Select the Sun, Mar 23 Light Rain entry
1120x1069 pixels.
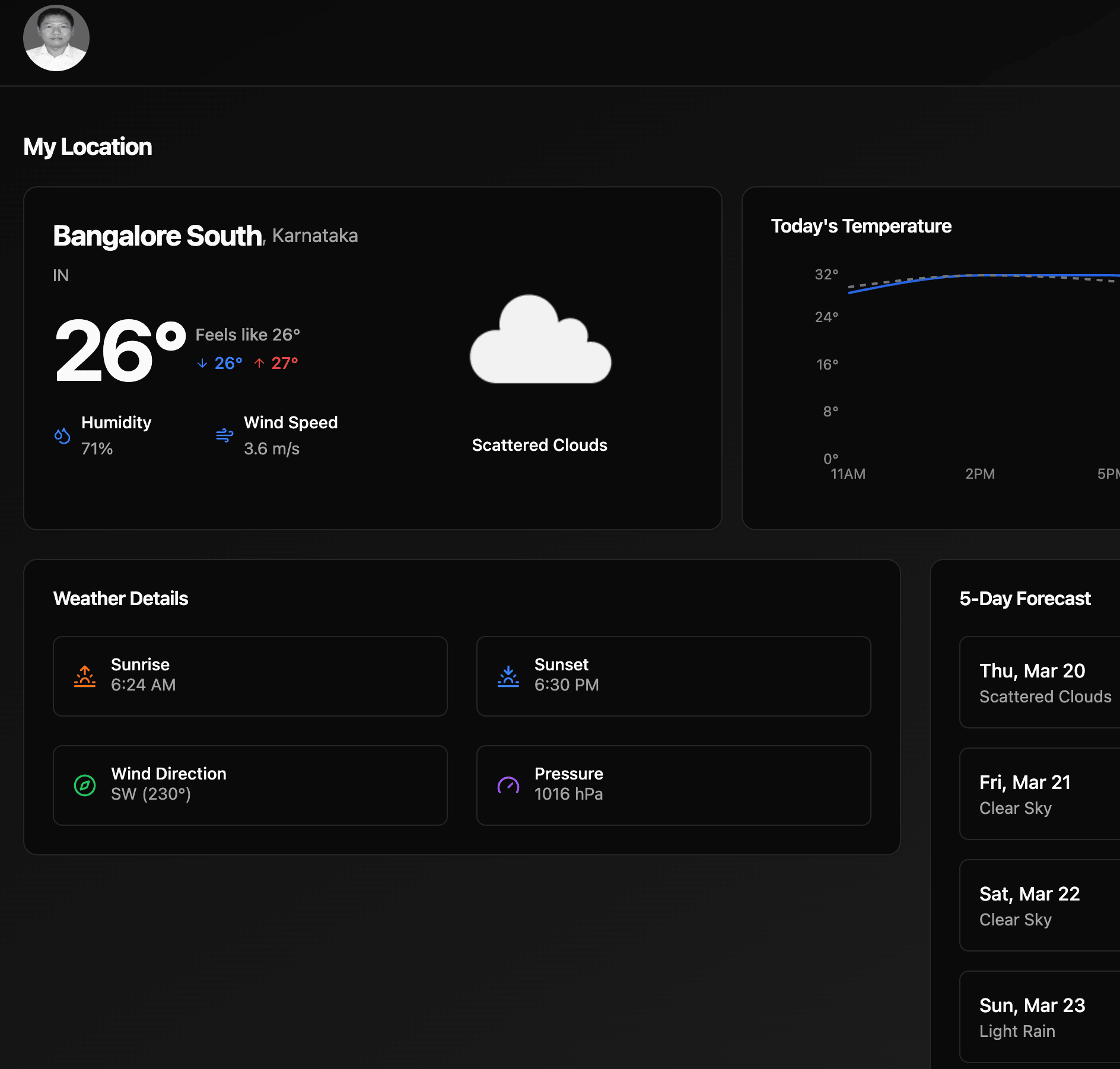tap(1039, 1017)
